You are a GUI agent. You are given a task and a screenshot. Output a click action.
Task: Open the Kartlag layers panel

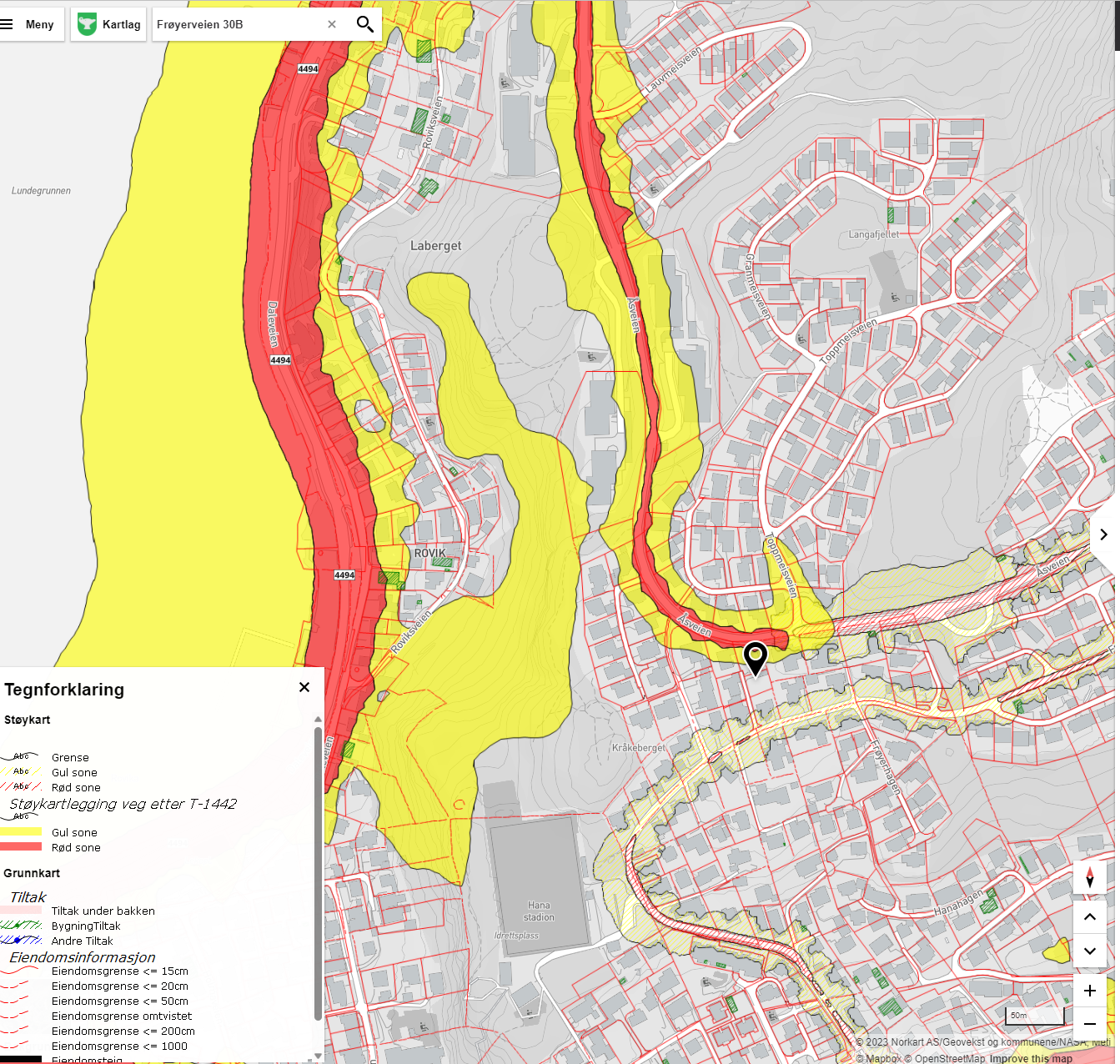[x=109, y=24]
